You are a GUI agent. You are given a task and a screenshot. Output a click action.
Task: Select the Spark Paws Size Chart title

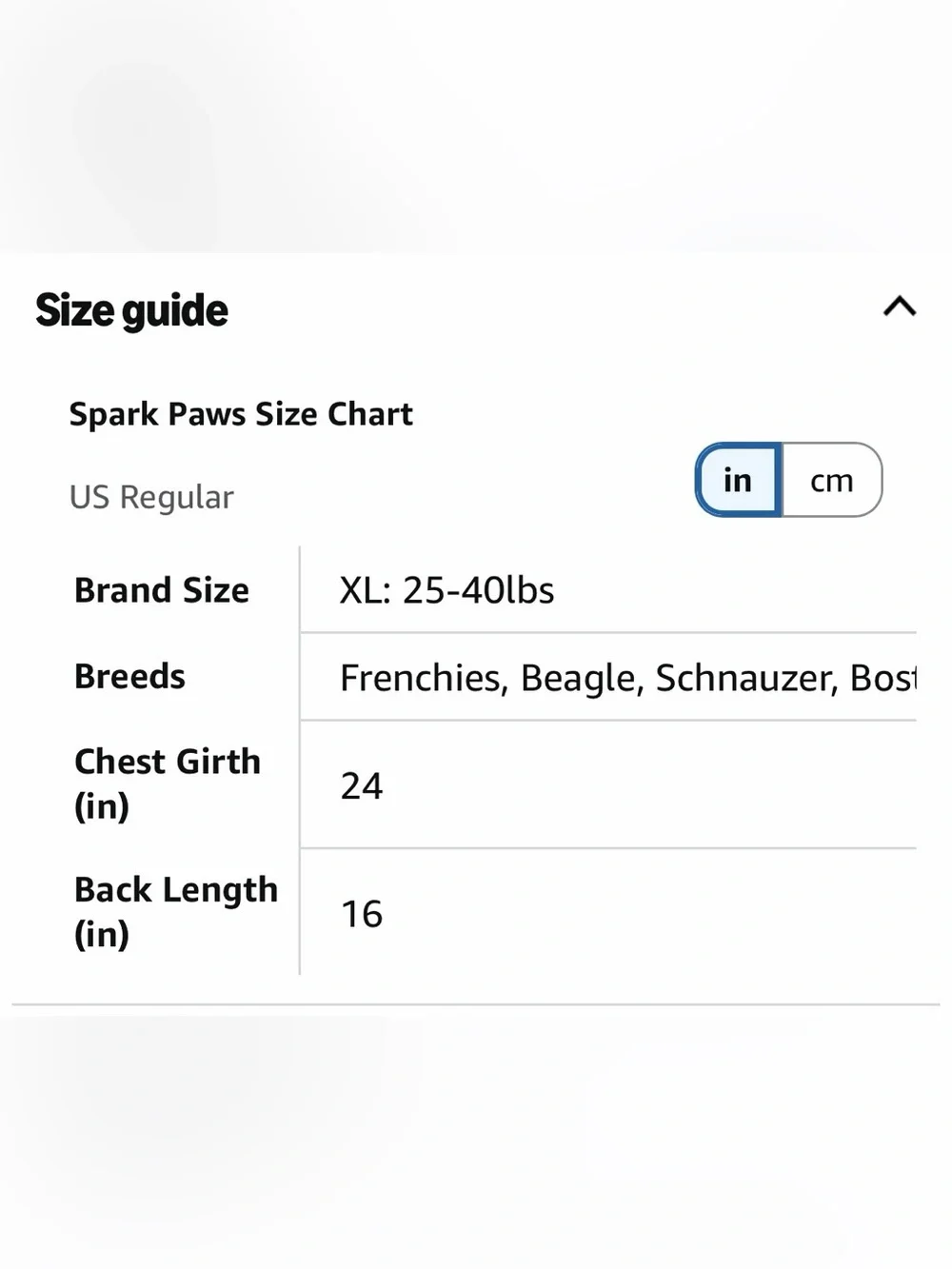tap(241, 414)
